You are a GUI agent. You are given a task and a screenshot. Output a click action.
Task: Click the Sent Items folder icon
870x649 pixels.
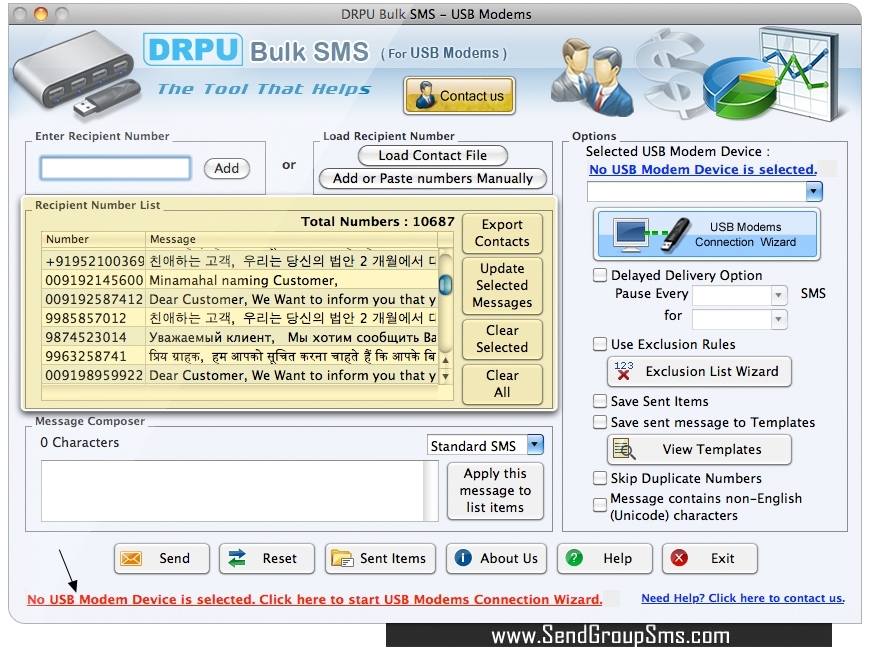(x=342, y=558)
